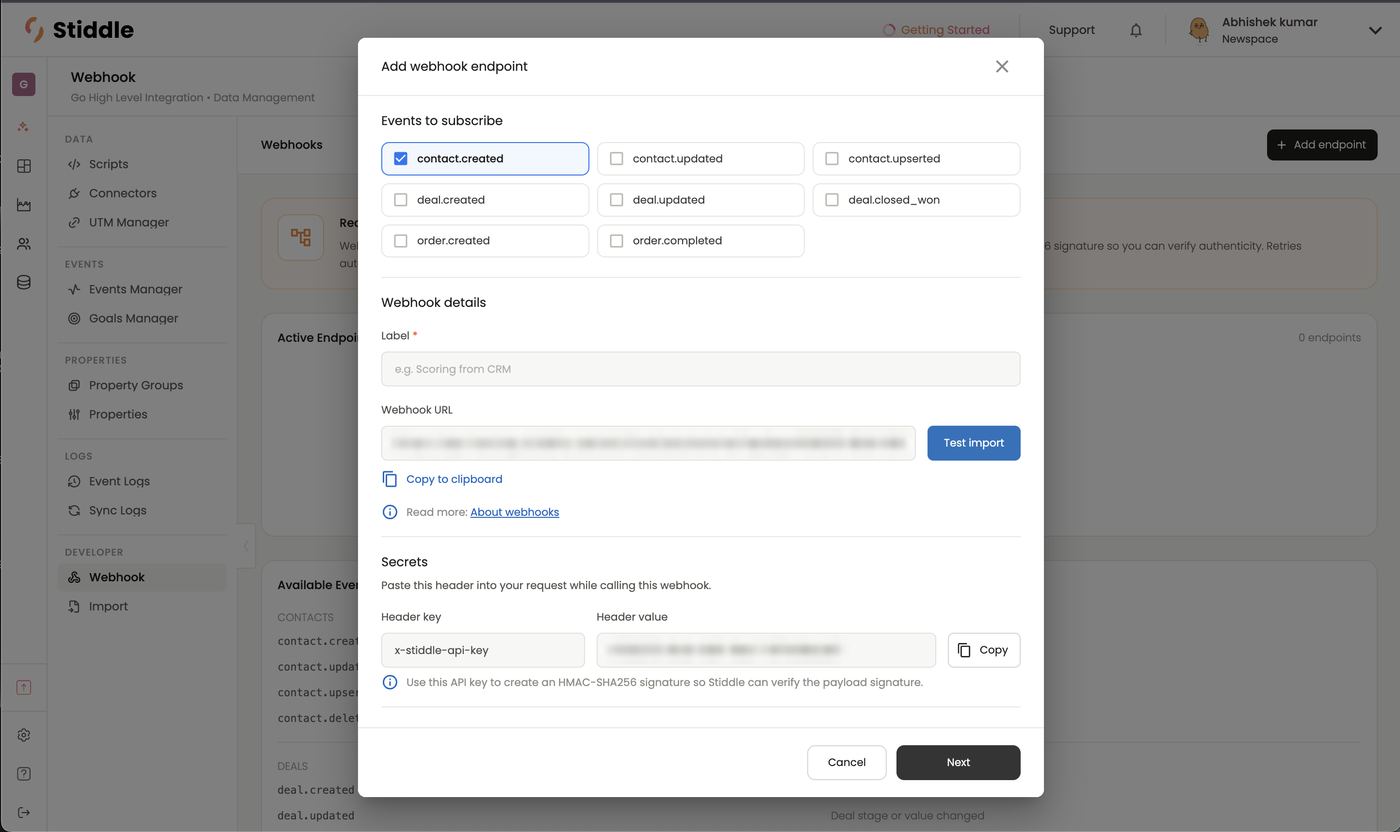Check the contact.upserted event
Viewport: 1400px width, 832px height.
click(x=832, y=159)
